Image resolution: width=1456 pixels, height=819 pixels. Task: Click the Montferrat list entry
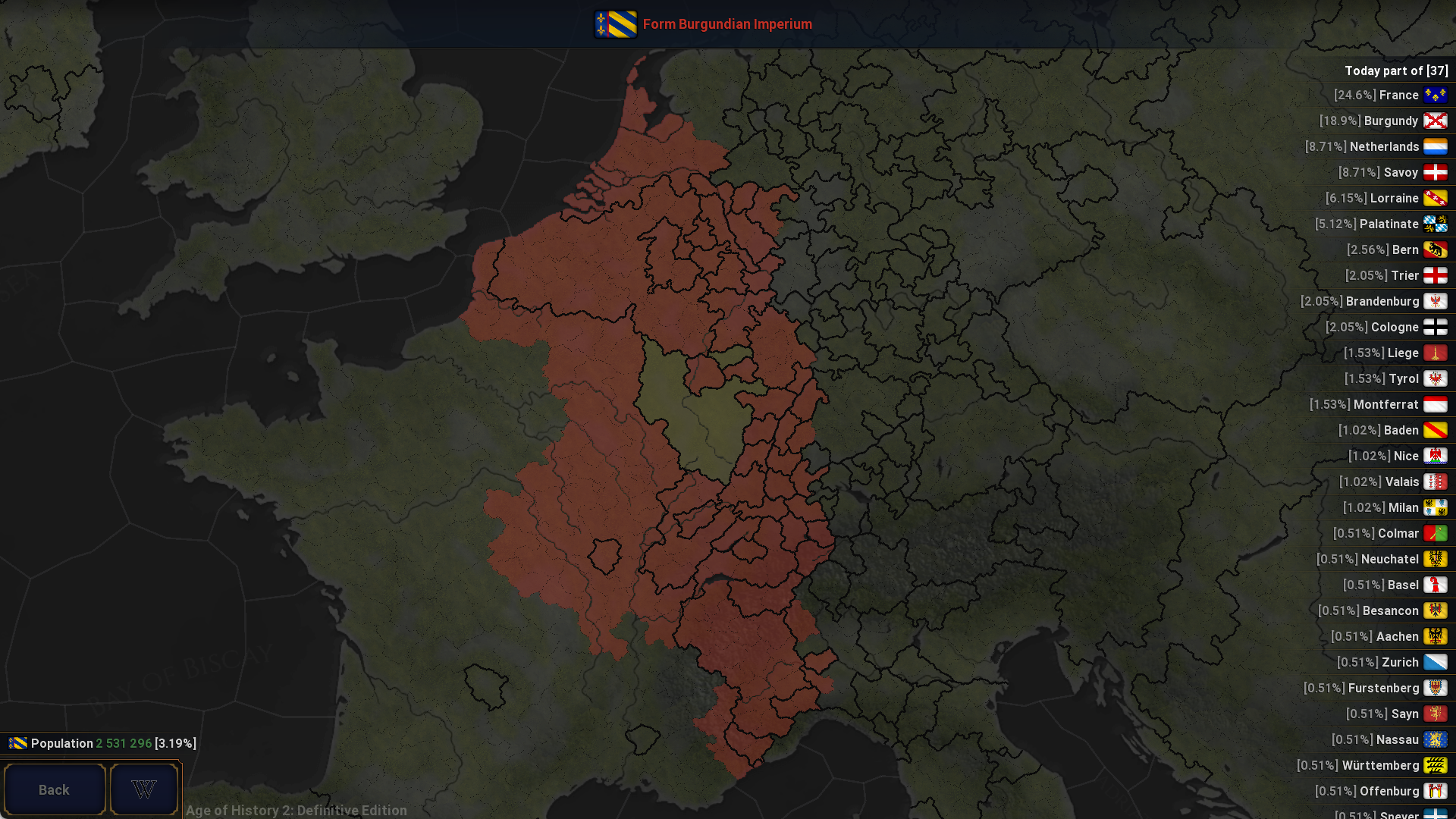(1379, 404)
